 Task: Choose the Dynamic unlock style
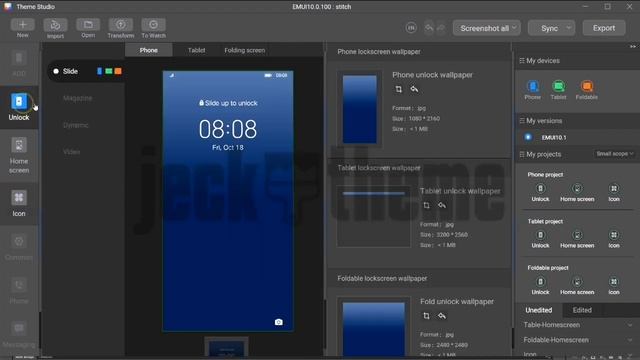pyautogui.click(x=76, y=125)
